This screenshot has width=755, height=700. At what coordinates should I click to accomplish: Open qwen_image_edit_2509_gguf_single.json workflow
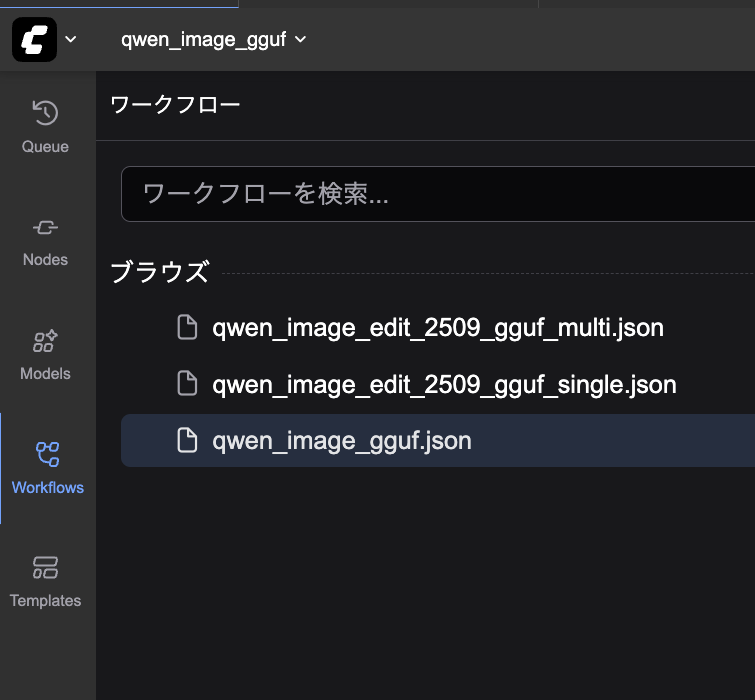point(444,384)
